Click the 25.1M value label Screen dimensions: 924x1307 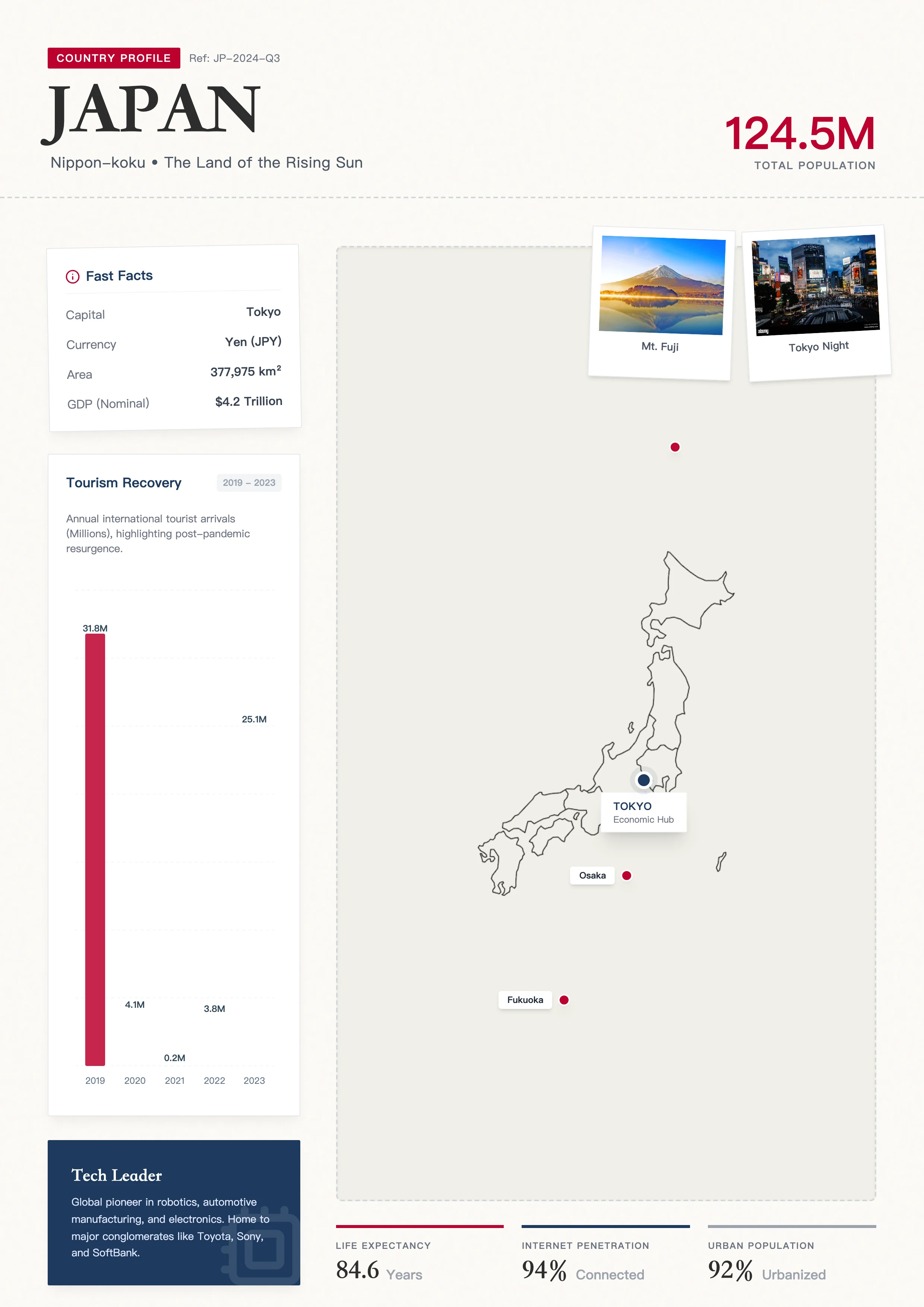point(254,719)
